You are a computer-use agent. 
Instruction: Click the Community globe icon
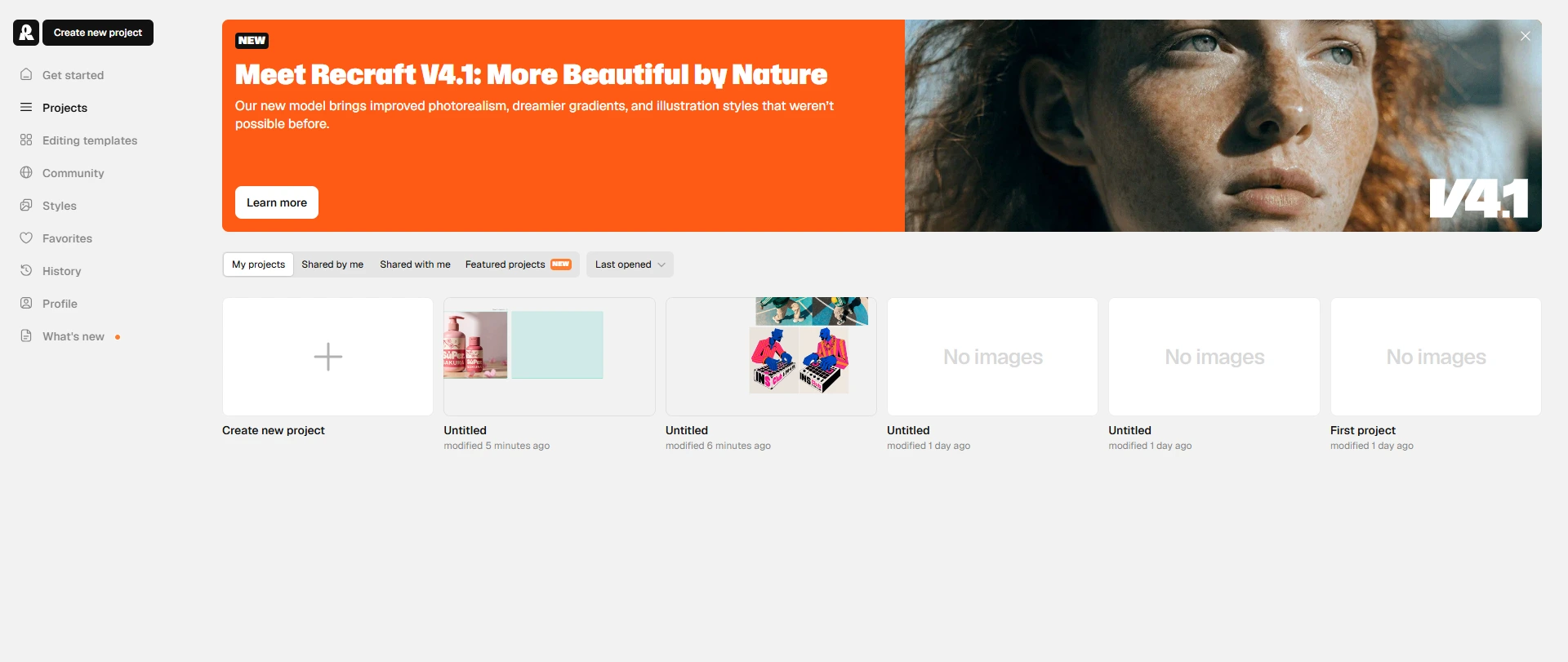coord(26,172)
